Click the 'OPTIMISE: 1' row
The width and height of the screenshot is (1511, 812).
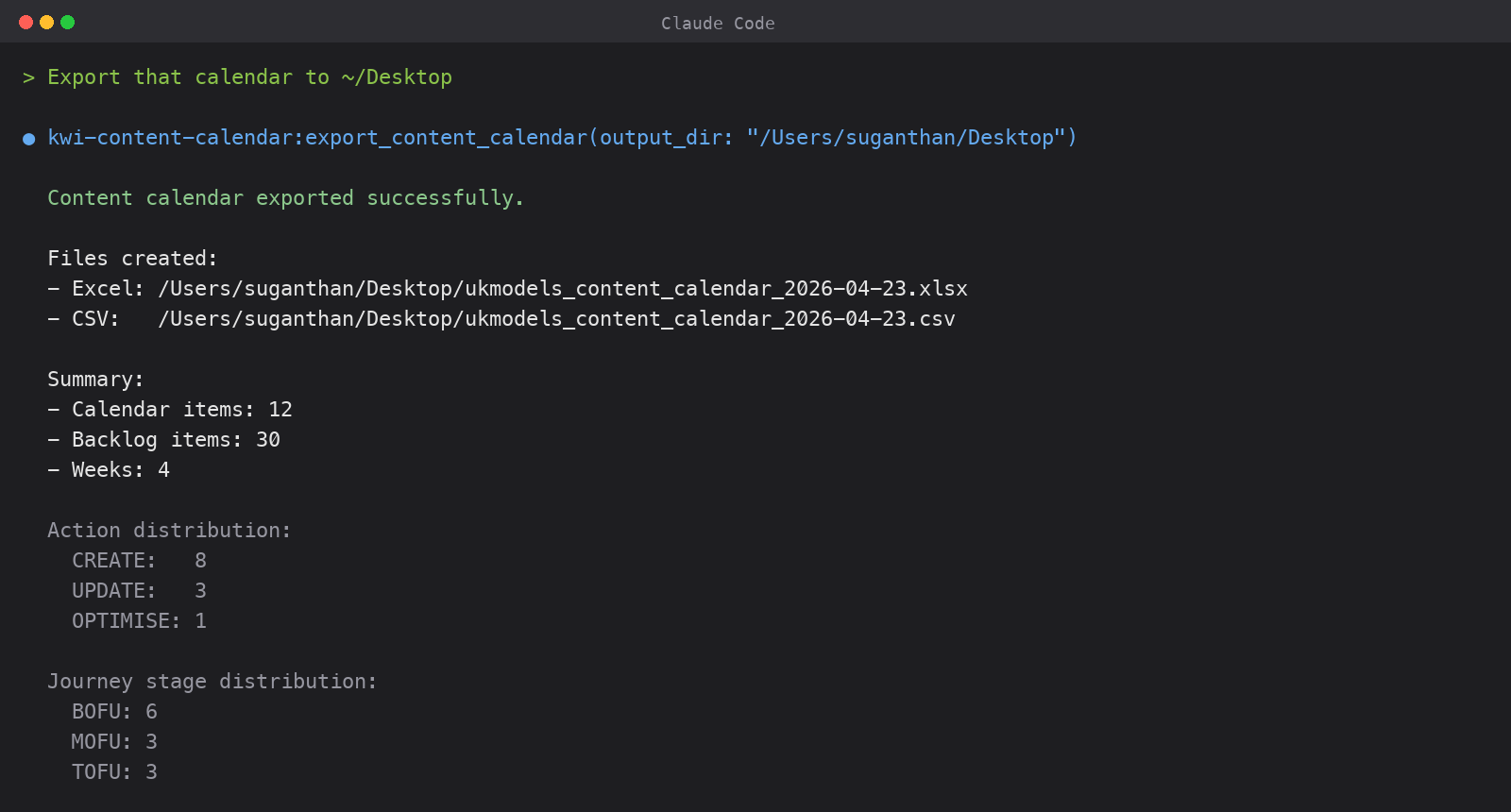tap(139, 621)
